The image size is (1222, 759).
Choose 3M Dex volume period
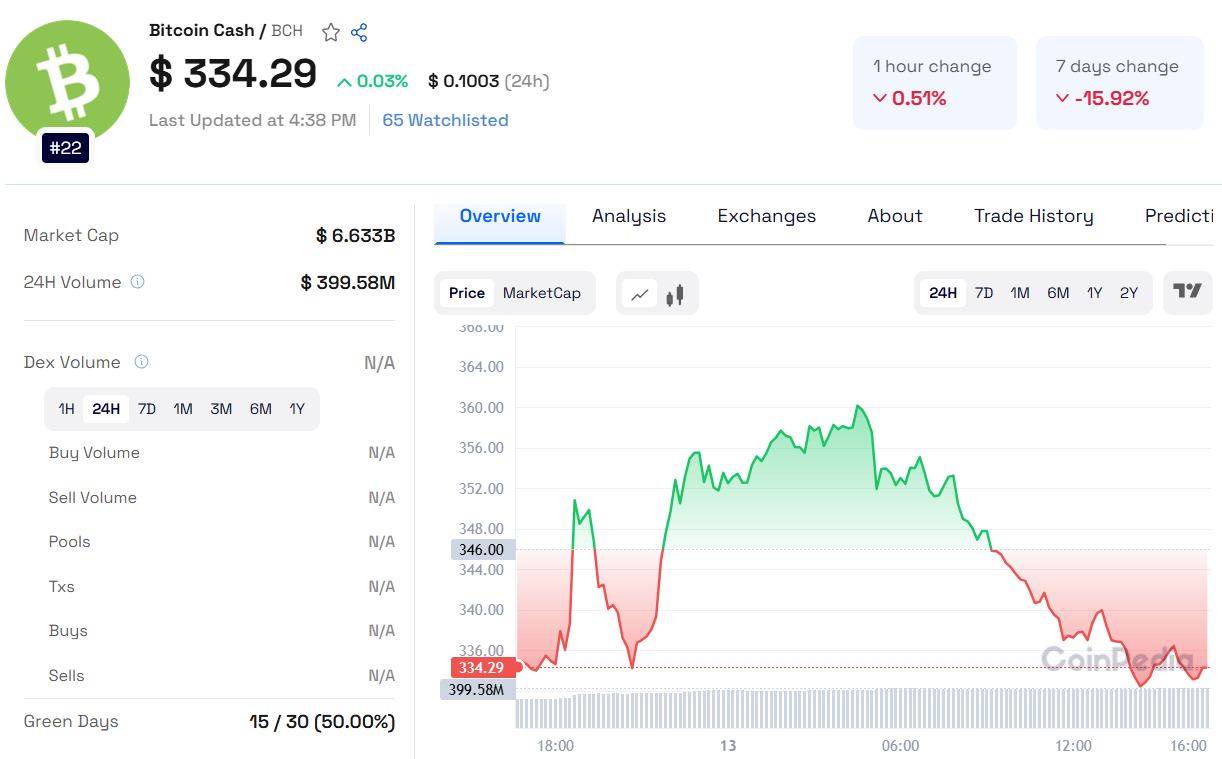[x=221, y=409]
